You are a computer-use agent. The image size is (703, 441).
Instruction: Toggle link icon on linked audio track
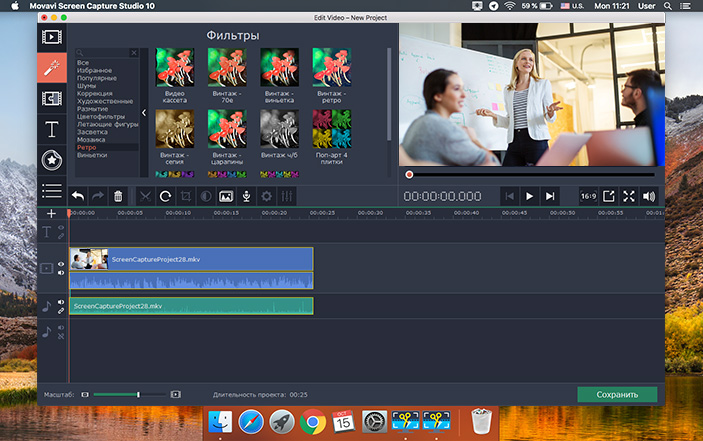pos(61,310)
